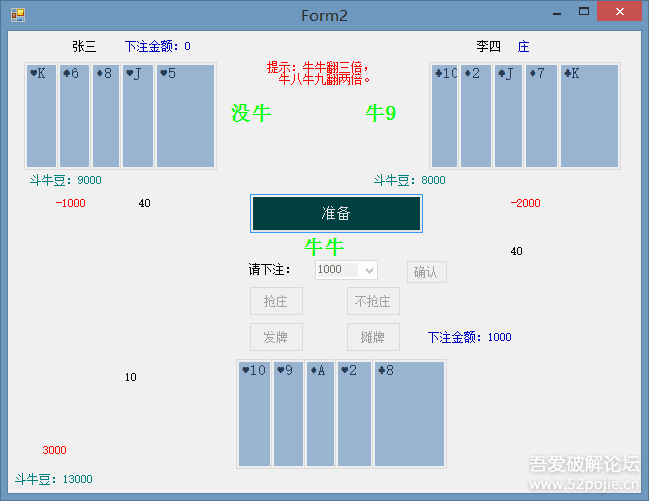Select 张三's heart 5 card
649x501 pixels.
pos(185,116)
